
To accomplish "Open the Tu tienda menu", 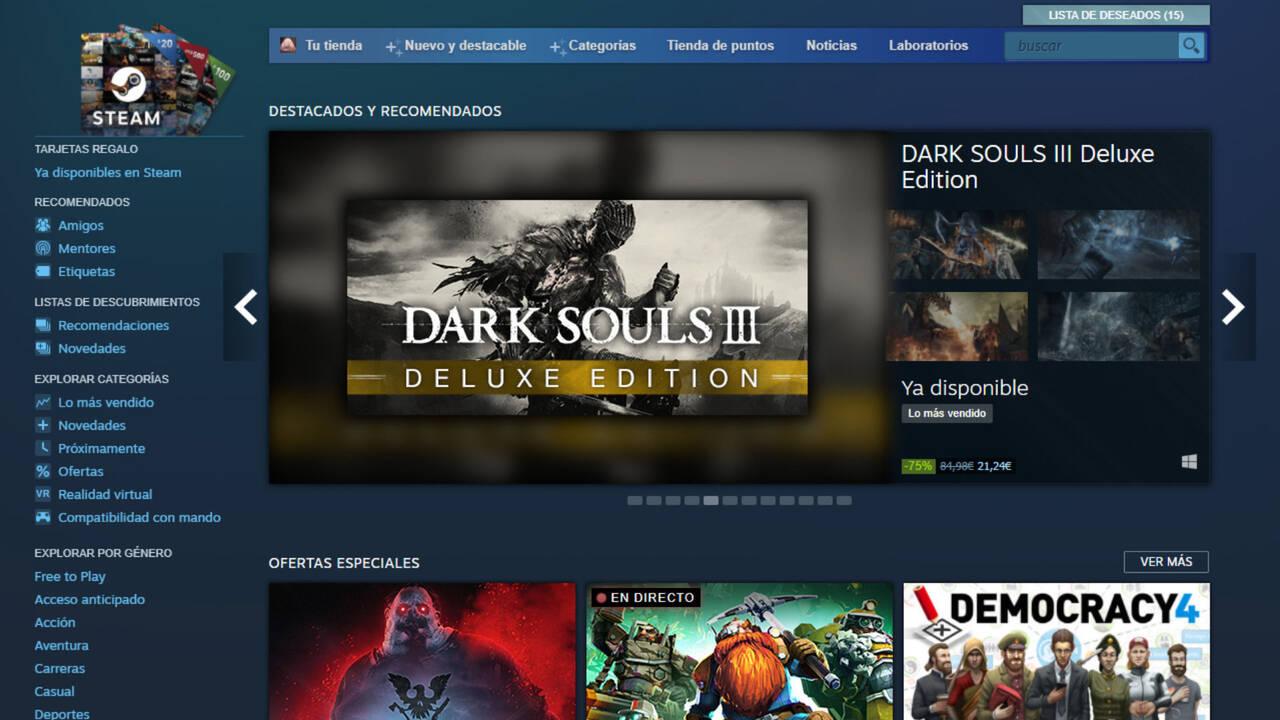I will [x=334, y=45].
